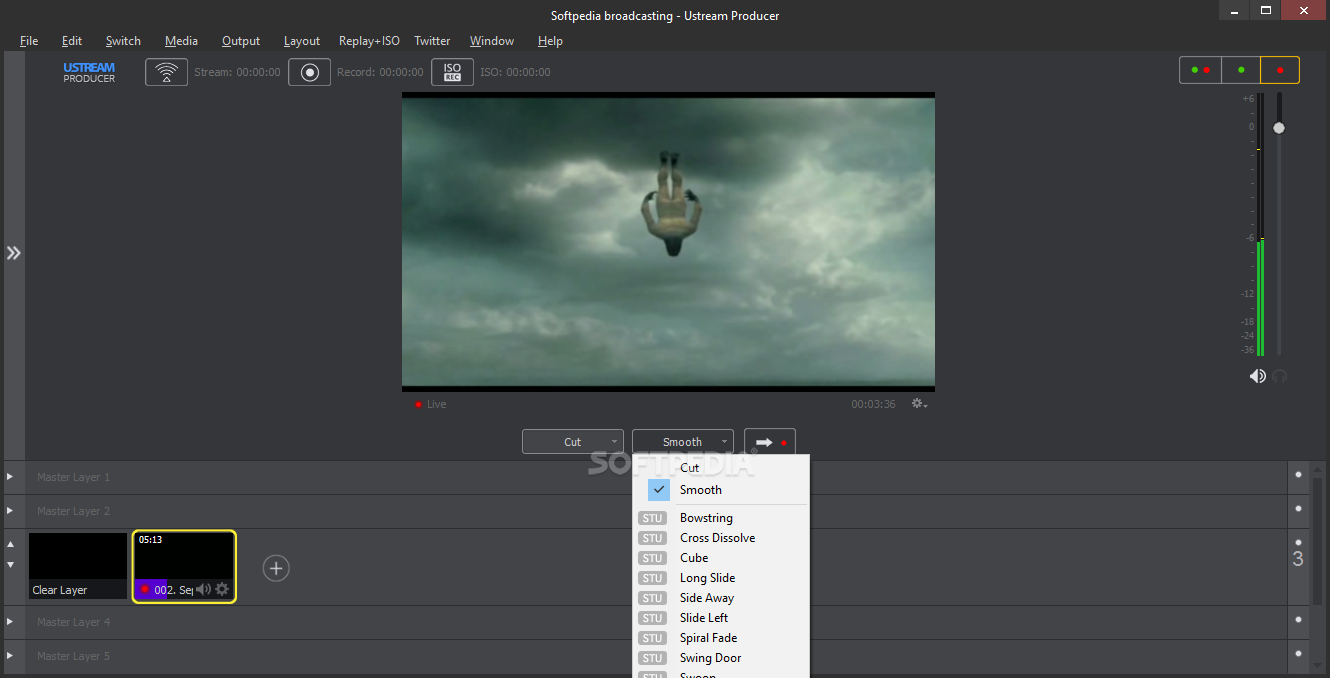Click the STU badge beside Bowstring
Image resolution: width=1330 pixels, height=678 pixels.
(653, 518)
